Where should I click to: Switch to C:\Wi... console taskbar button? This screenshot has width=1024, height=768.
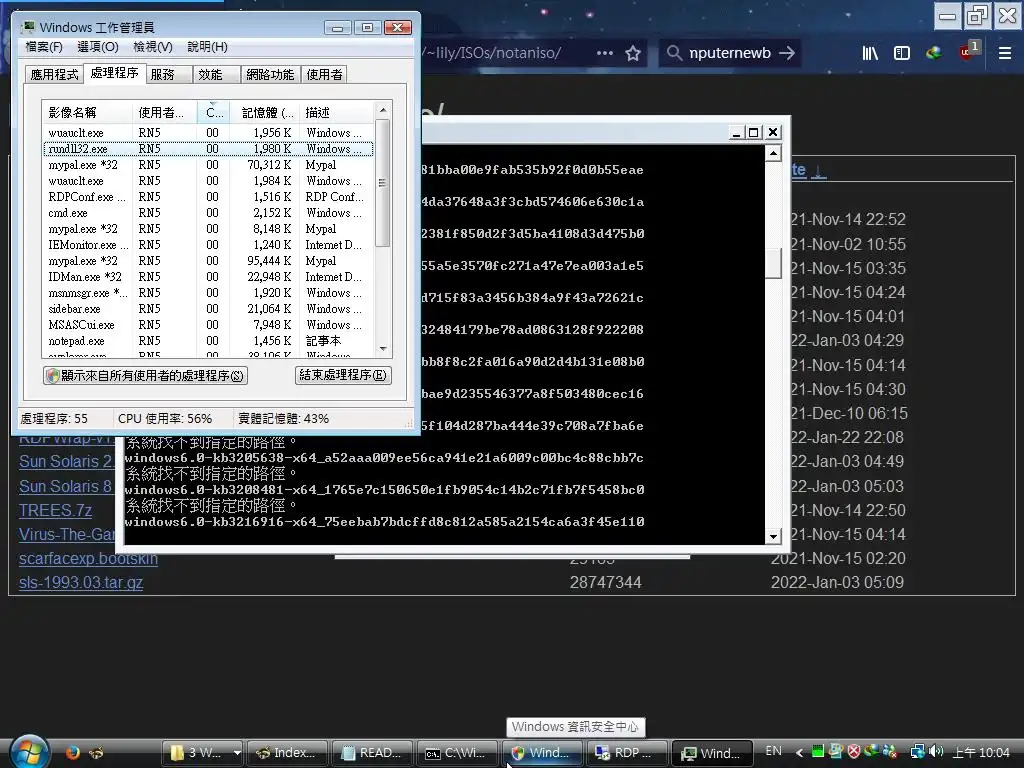[455, 752]
